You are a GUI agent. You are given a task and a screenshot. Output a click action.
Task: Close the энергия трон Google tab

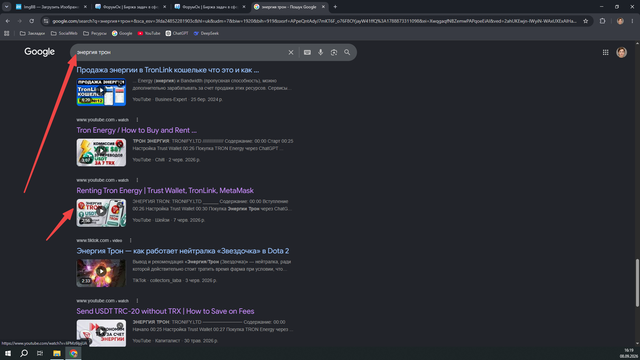click(323, 7)
